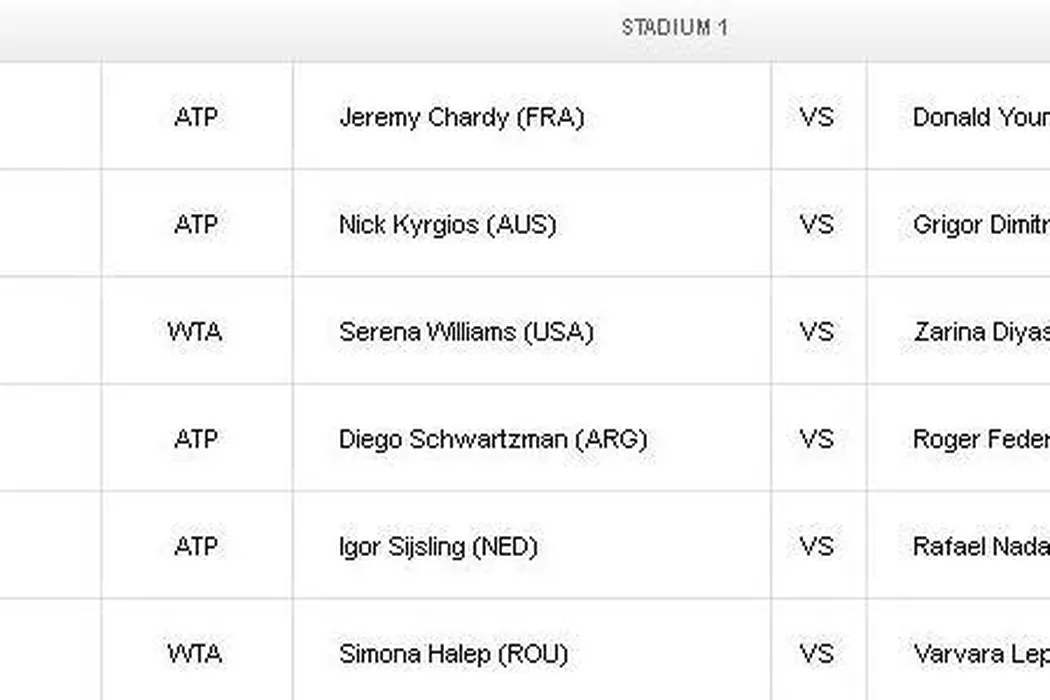The width and height of the screenshot is (1050, 700).
Task: Click VS cell in Chardy match row
Action: point(817,117)
